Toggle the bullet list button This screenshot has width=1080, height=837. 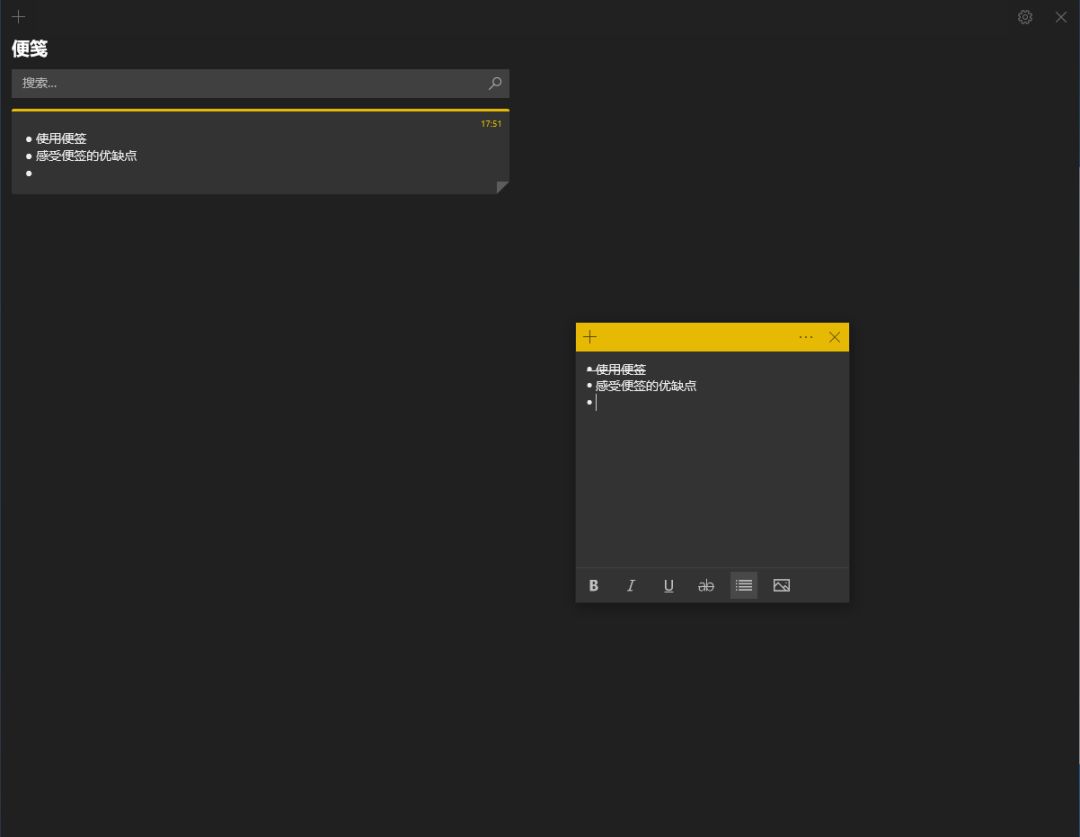click(744, 586)
